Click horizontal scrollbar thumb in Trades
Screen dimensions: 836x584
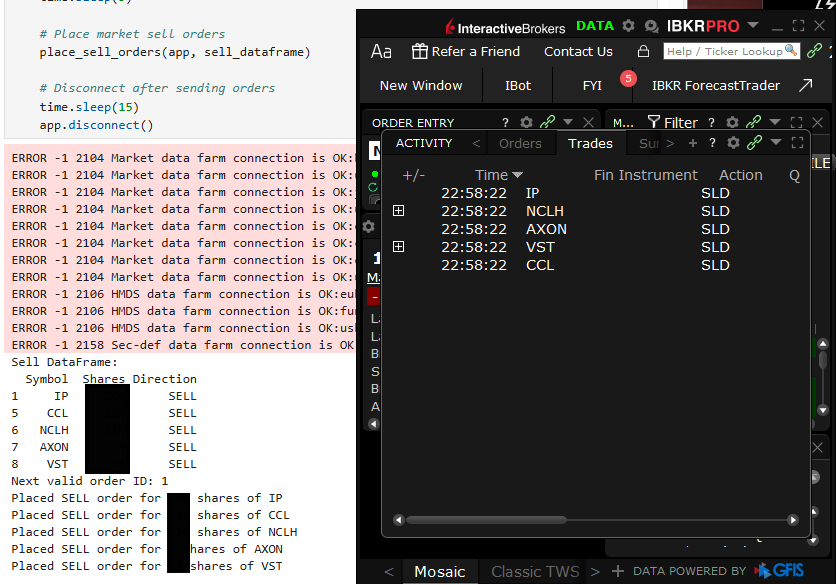[x=486, y=519]
